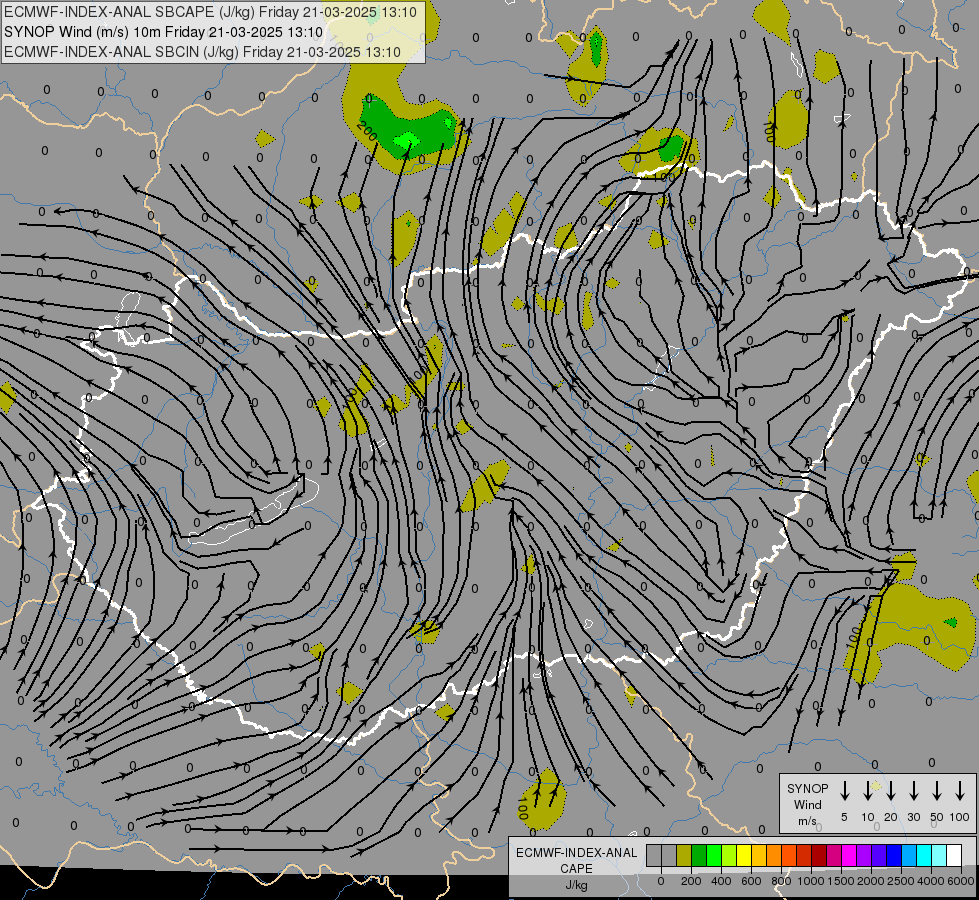The height and width of the screenshot is (900, 979).
Task: Click the 'J/kg' unit label in legend
Action: (x=576, y=885)
